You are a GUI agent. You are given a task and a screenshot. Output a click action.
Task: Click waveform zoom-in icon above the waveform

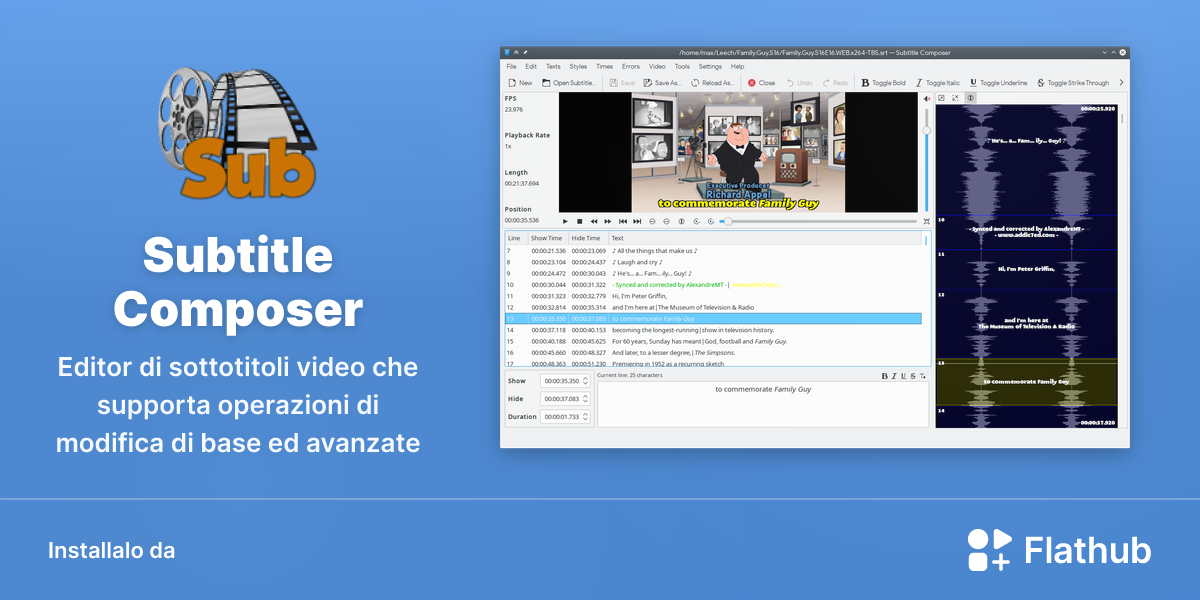tap(942, 98)
